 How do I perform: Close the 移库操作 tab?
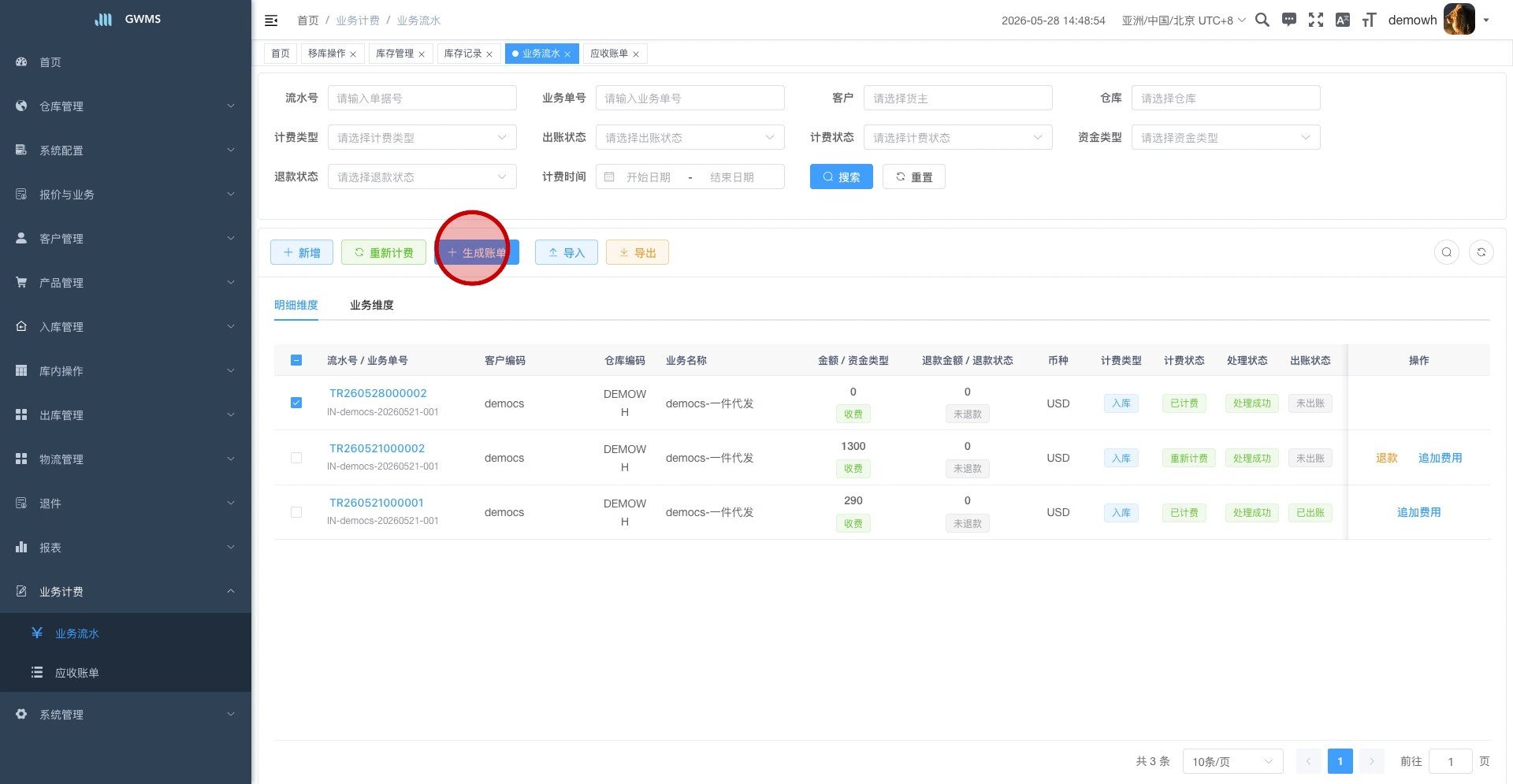coord(353,54)
